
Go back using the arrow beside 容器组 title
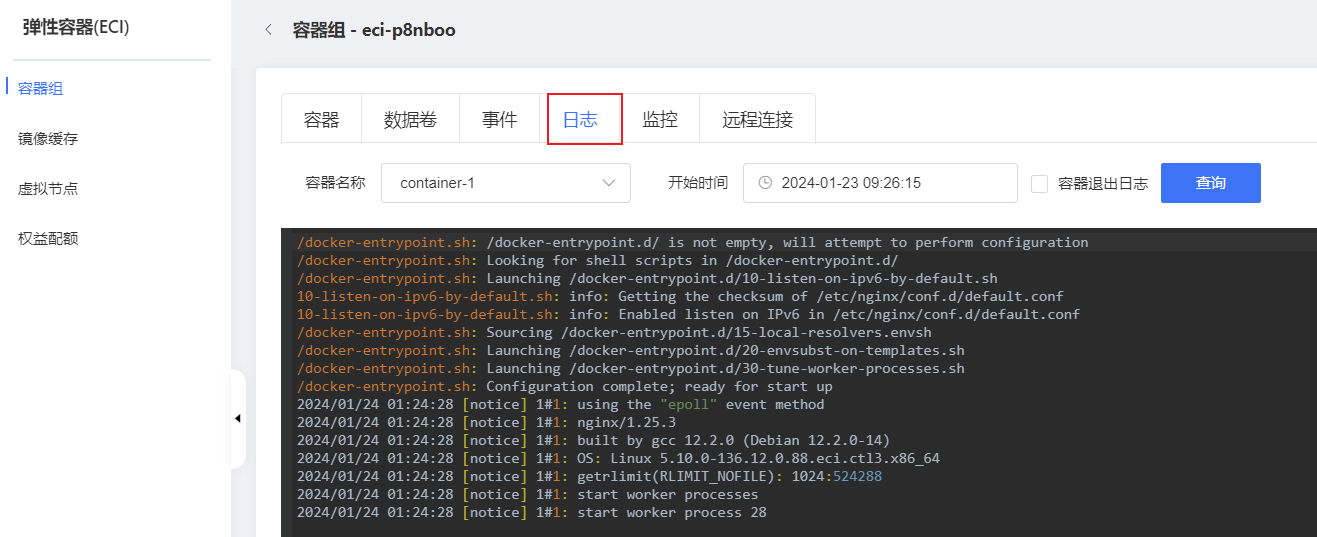268,30
